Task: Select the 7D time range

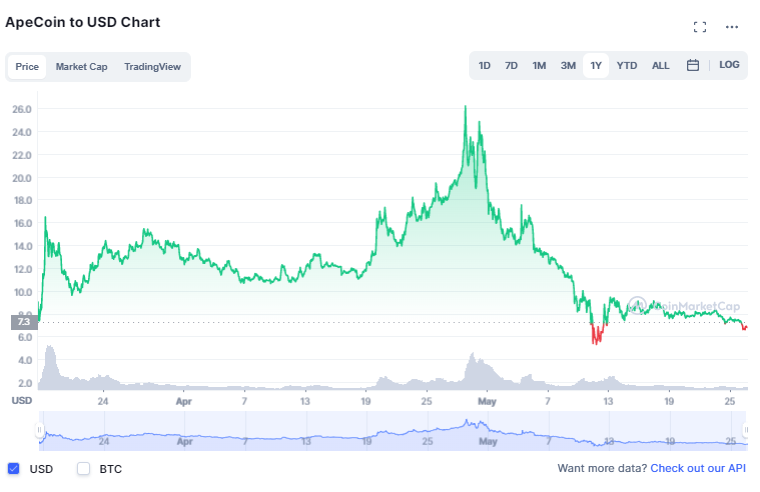Action: coord(511,65)
